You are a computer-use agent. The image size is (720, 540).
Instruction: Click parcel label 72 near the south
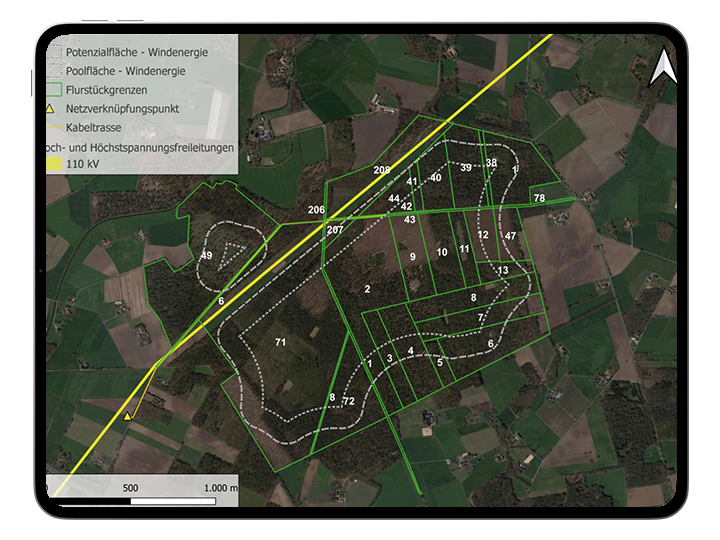click(x=349, y=401)
